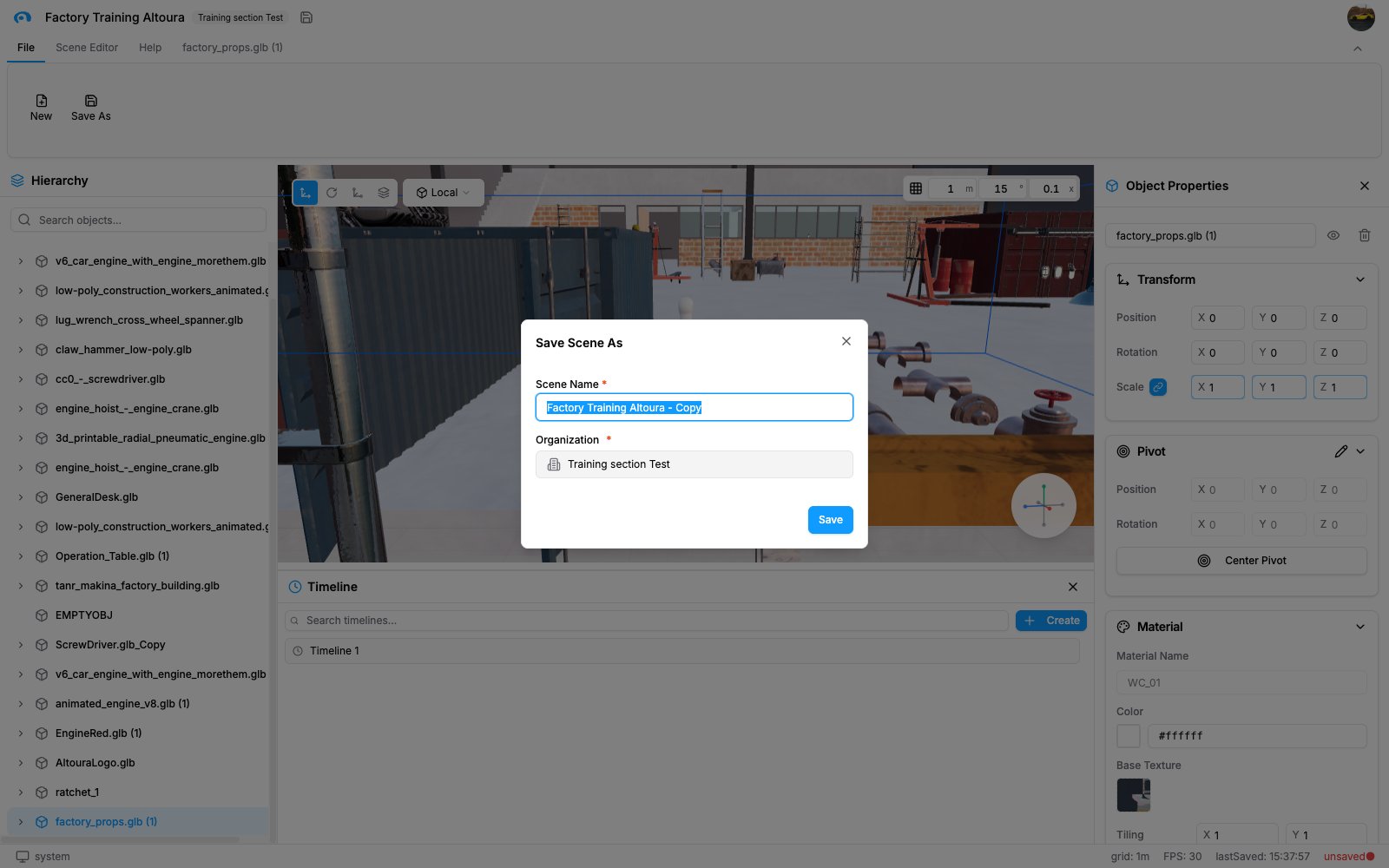Screen dimensions: 1389x868
Task: Collapse the Transform section
Action: 1360,279
